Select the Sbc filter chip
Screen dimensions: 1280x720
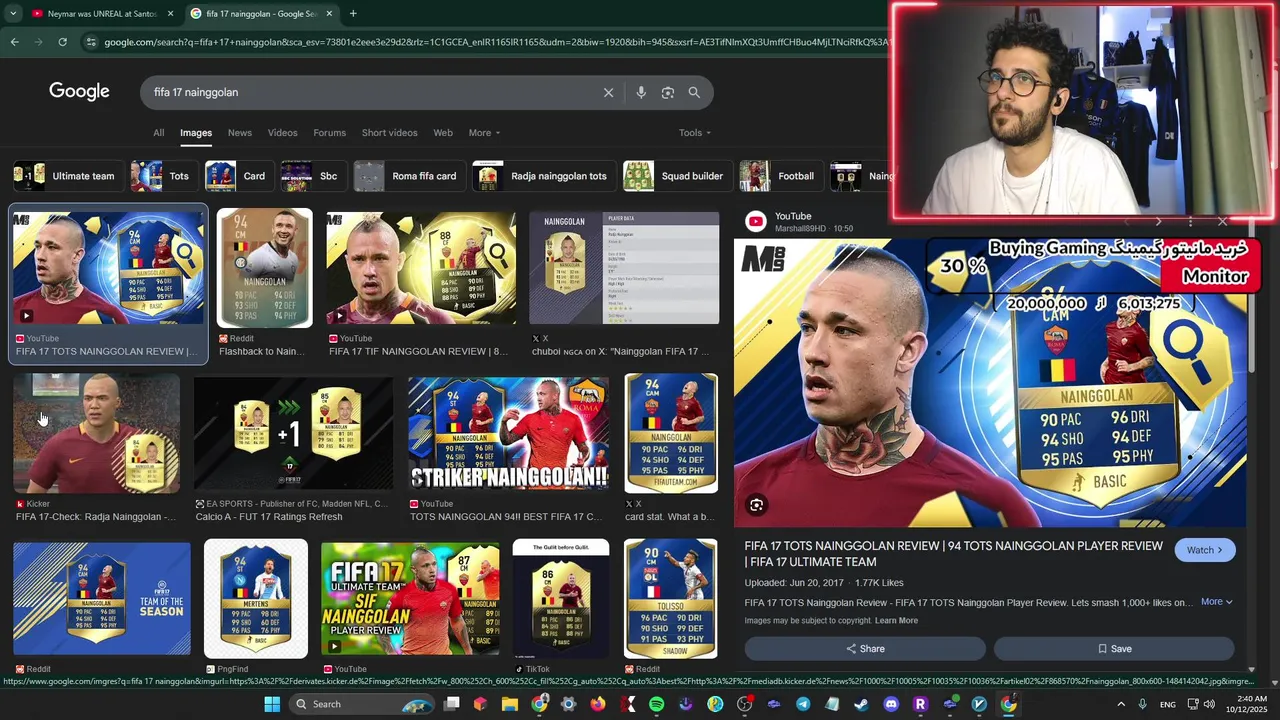pos(312,176)
